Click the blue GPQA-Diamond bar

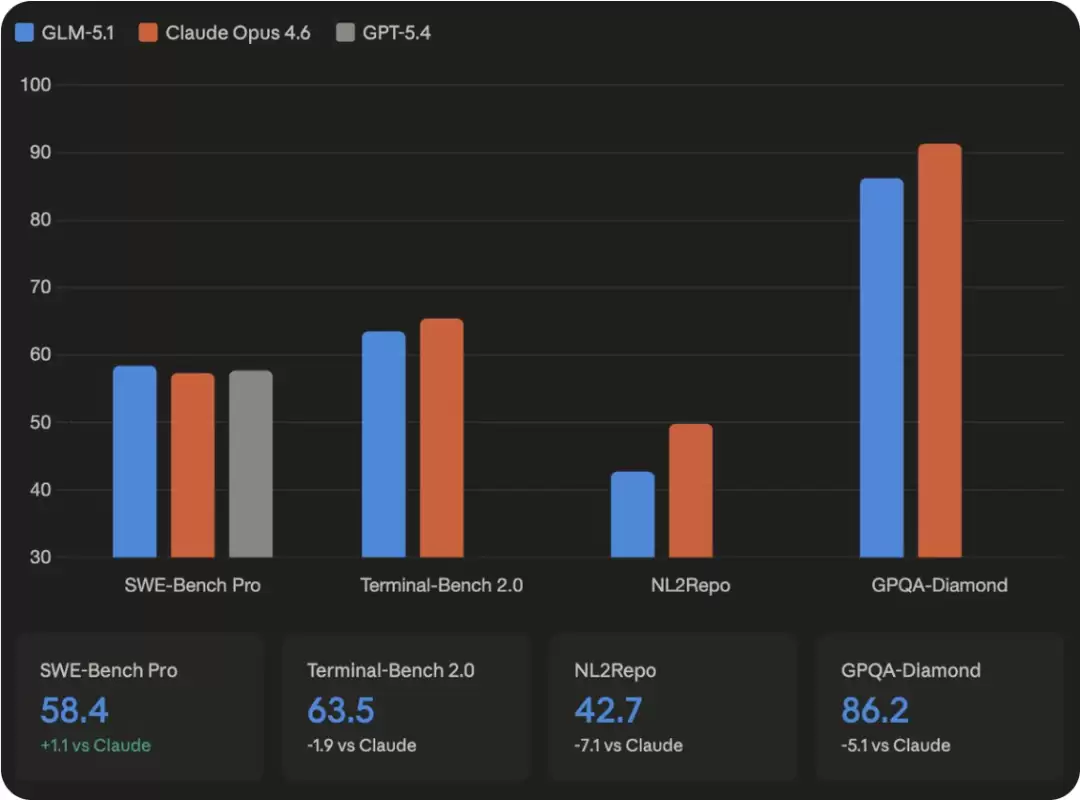pos(882,368)
